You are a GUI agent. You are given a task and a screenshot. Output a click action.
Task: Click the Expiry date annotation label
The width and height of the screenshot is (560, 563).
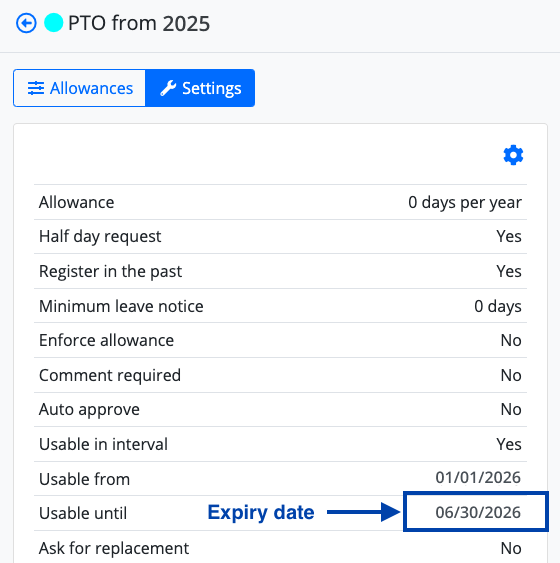click(x=261, y=512)
